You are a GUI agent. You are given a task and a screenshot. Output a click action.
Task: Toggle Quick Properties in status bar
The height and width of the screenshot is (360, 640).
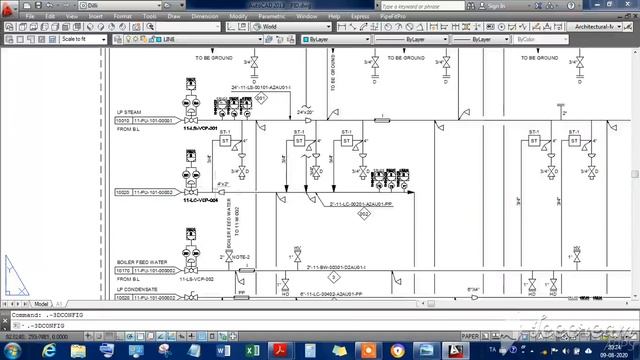212,337
